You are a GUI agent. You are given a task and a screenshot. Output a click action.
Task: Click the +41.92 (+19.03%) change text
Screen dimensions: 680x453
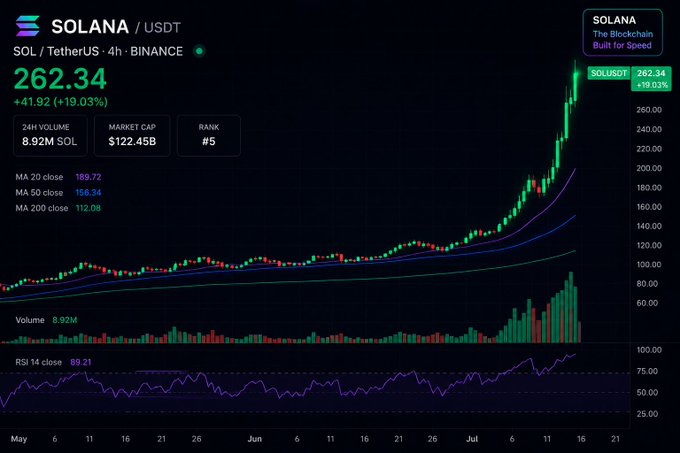pos(61,102)
